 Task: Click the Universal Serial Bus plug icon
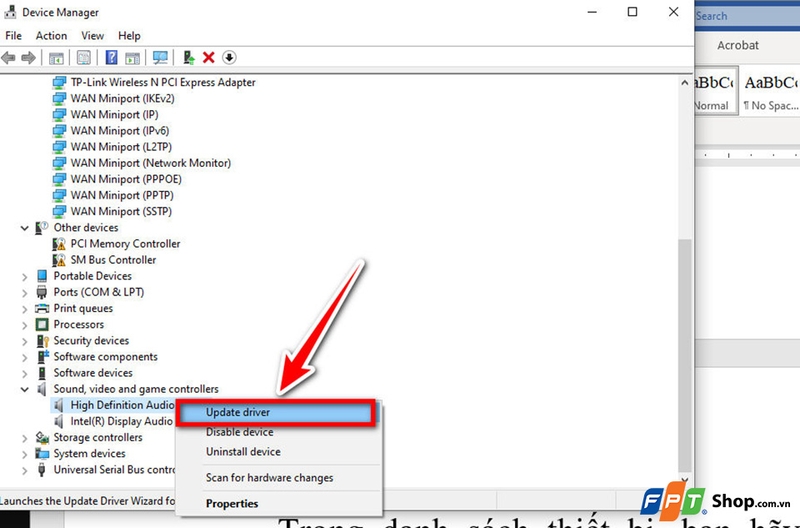tap(42, 470)
